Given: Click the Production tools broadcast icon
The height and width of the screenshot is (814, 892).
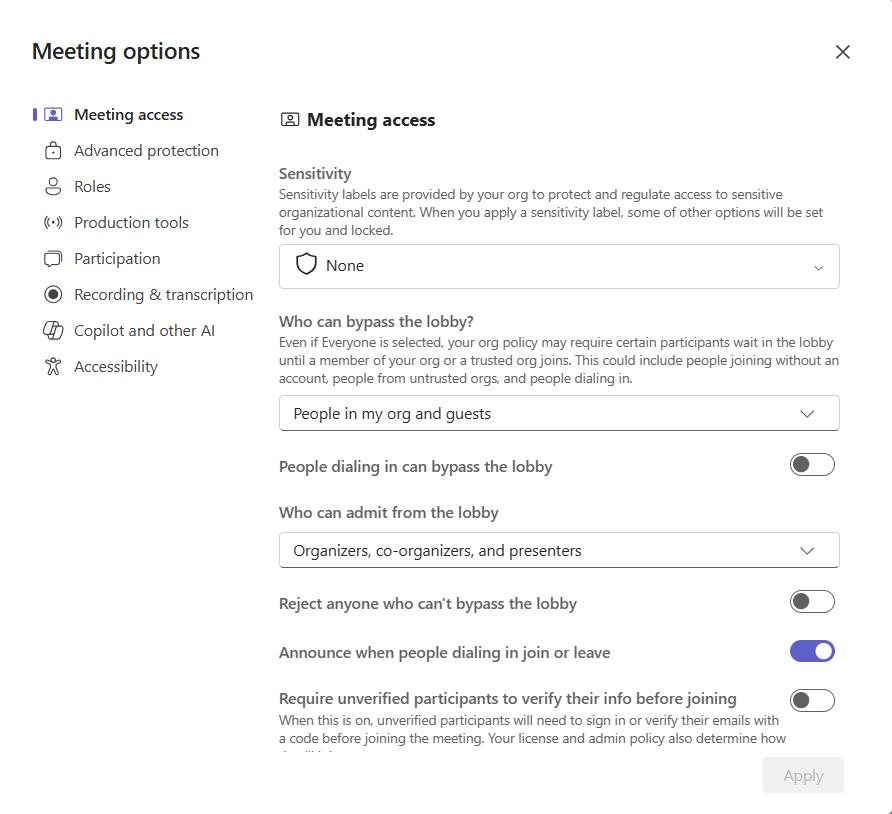Looking at the screenshot, I should coord(53,223).
